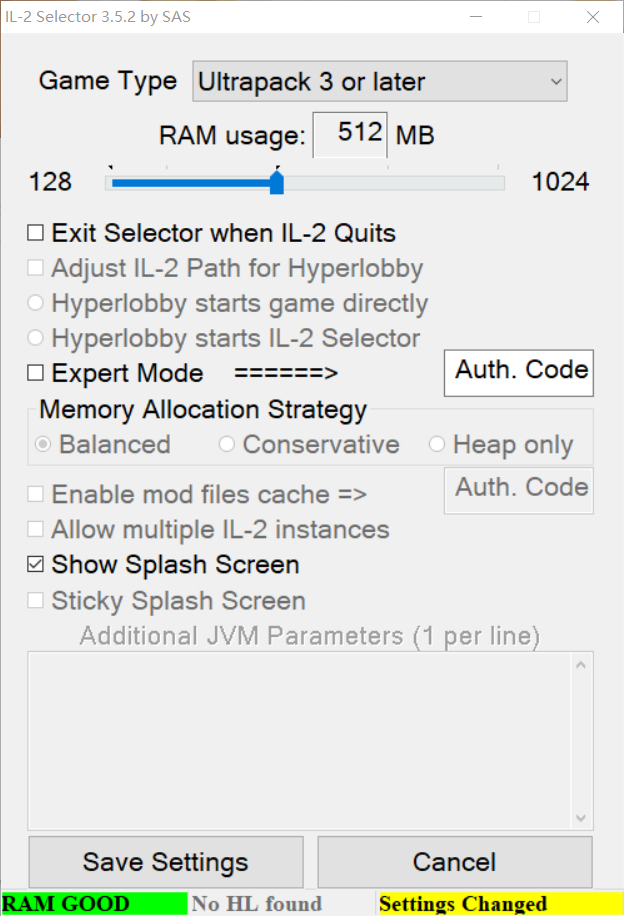The image size is (624, 916).
Task: Click the mod files cache Auth. Code button
Action: click(x=519, y=490)
